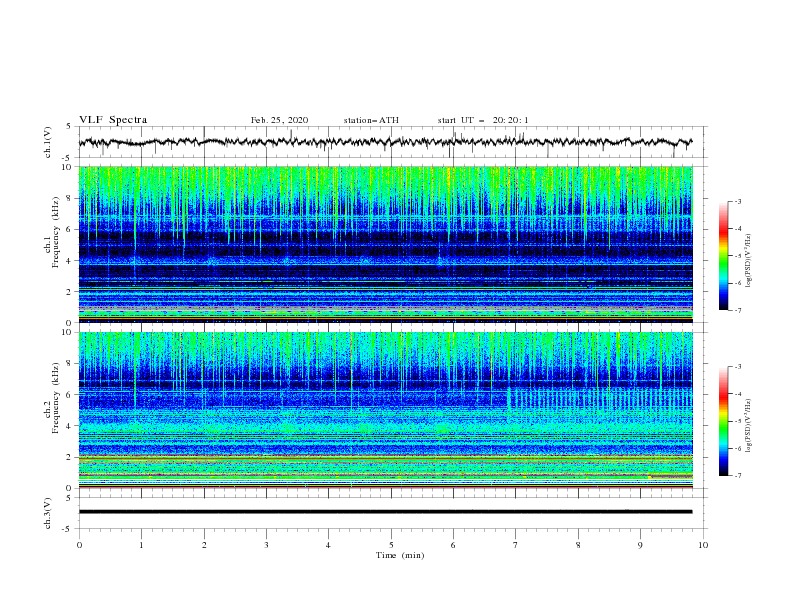Select the 'start UT = 20:20:1' text
This screenshot has height=612, width=792.
(483, 120)
